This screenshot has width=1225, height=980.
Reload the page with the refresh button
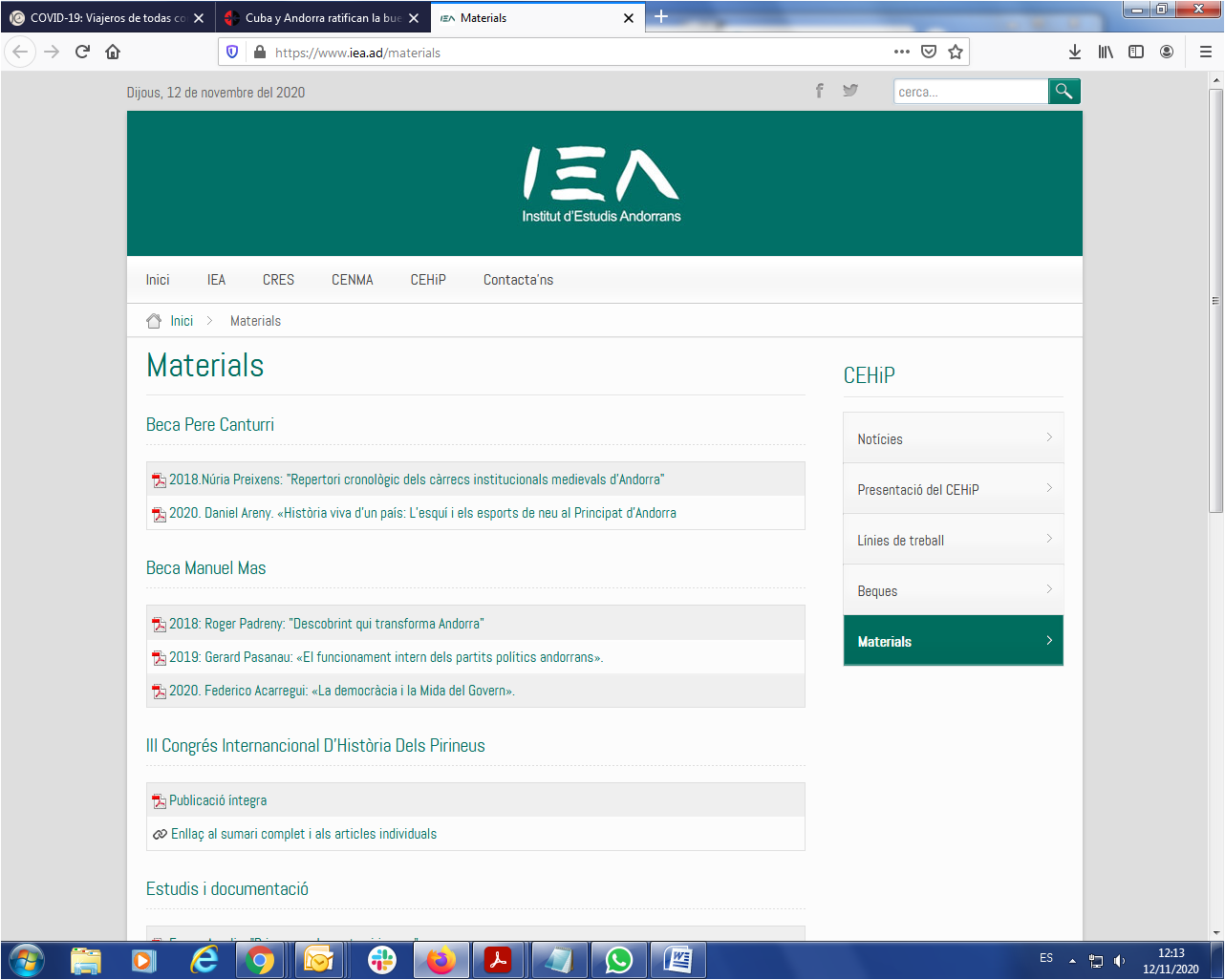(x=82, y=52)
